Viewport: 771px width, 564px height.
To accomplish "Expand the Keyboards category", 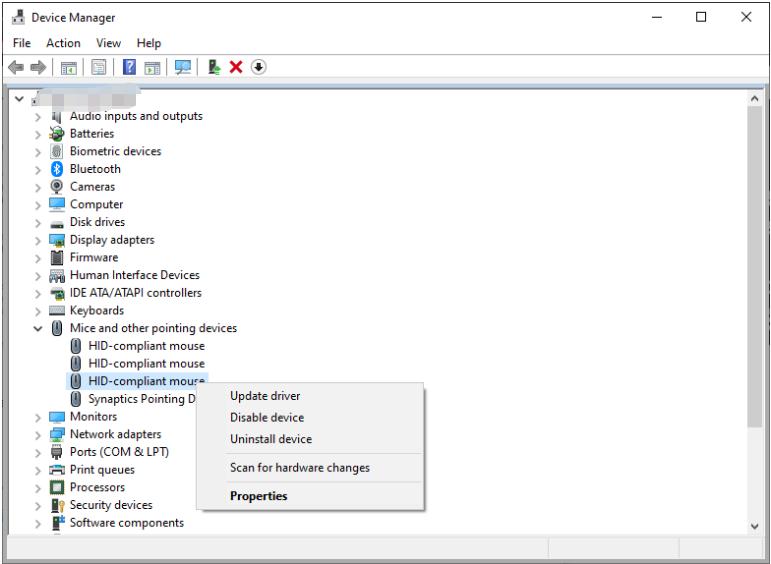I will click(38, 311).
